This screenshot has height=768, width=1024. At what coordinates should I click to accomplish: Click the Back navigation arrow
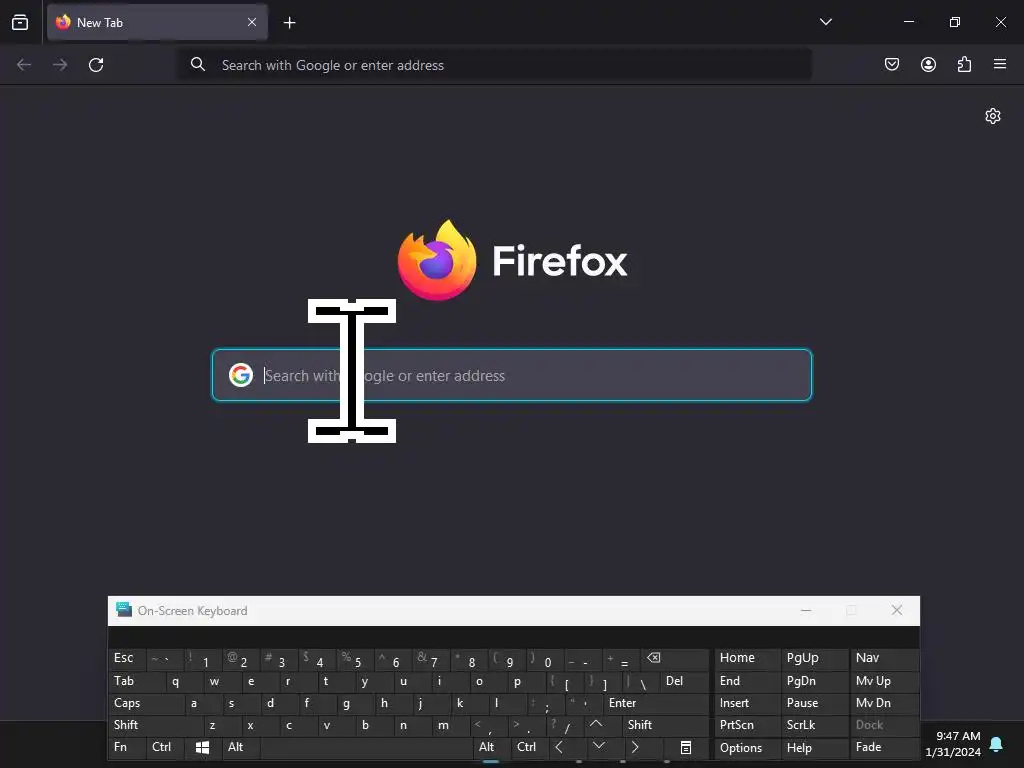coord(24,65)
